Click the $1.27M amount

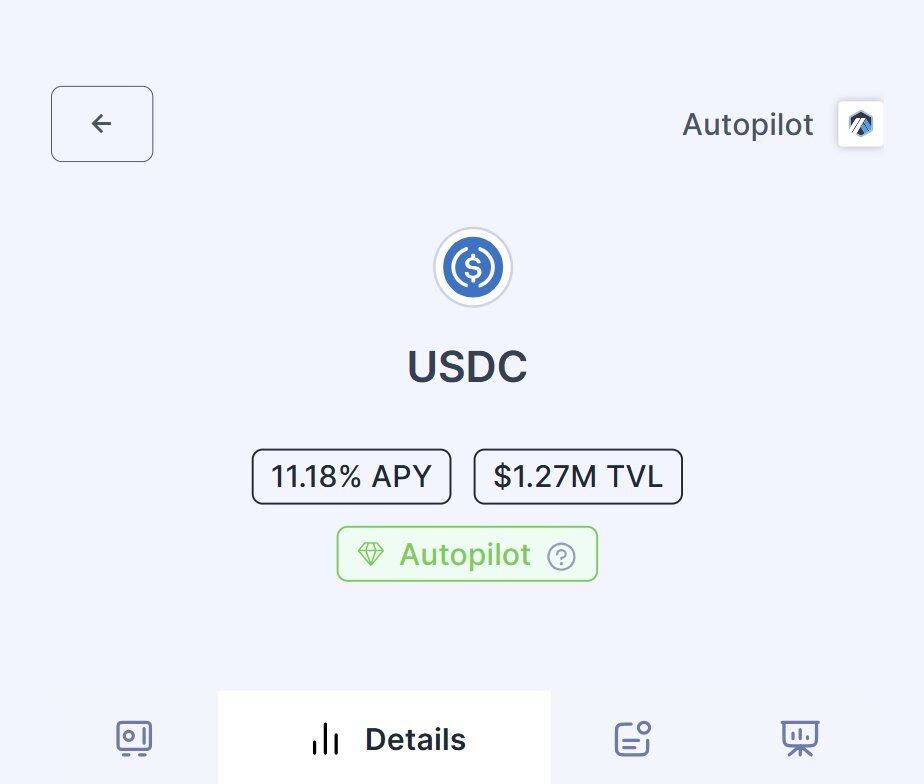543,477
